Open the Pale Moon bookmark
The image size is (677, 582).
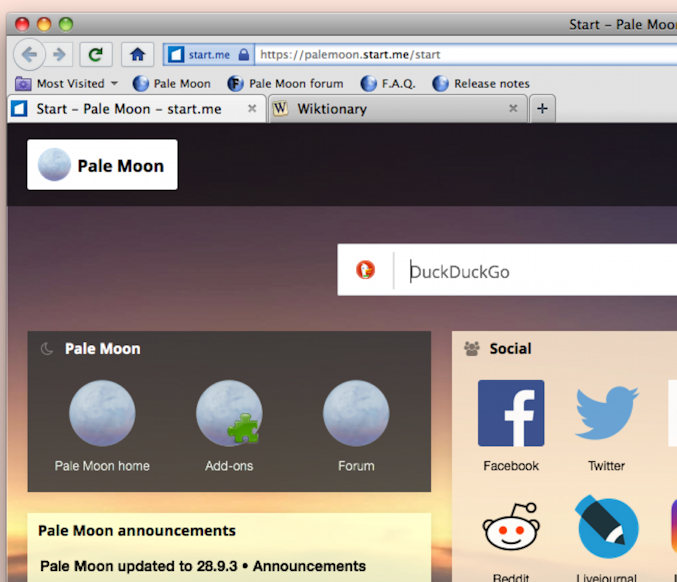[x=171, y=83]
